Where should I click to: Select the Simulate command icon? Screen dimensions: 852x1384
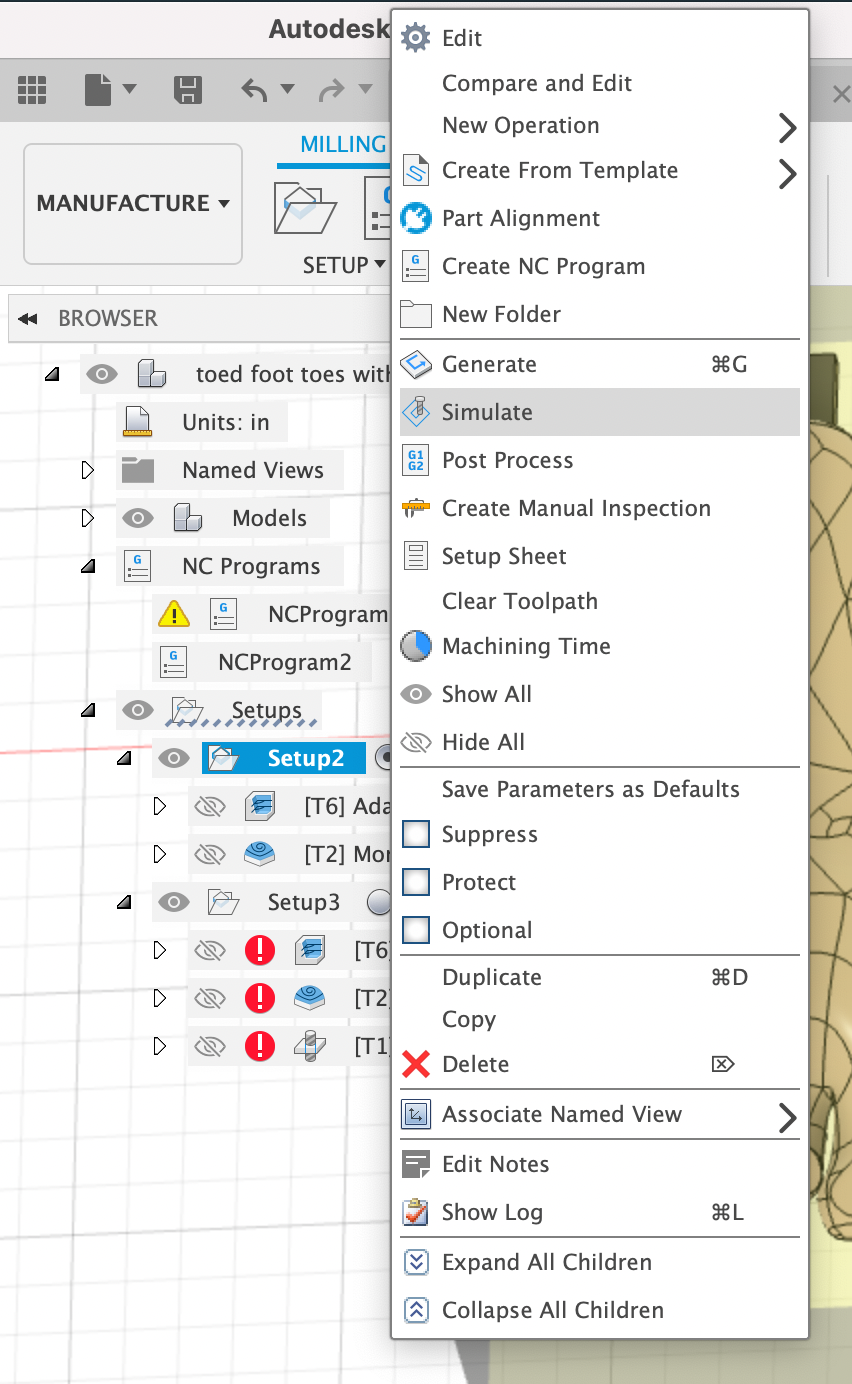[416, 412]
